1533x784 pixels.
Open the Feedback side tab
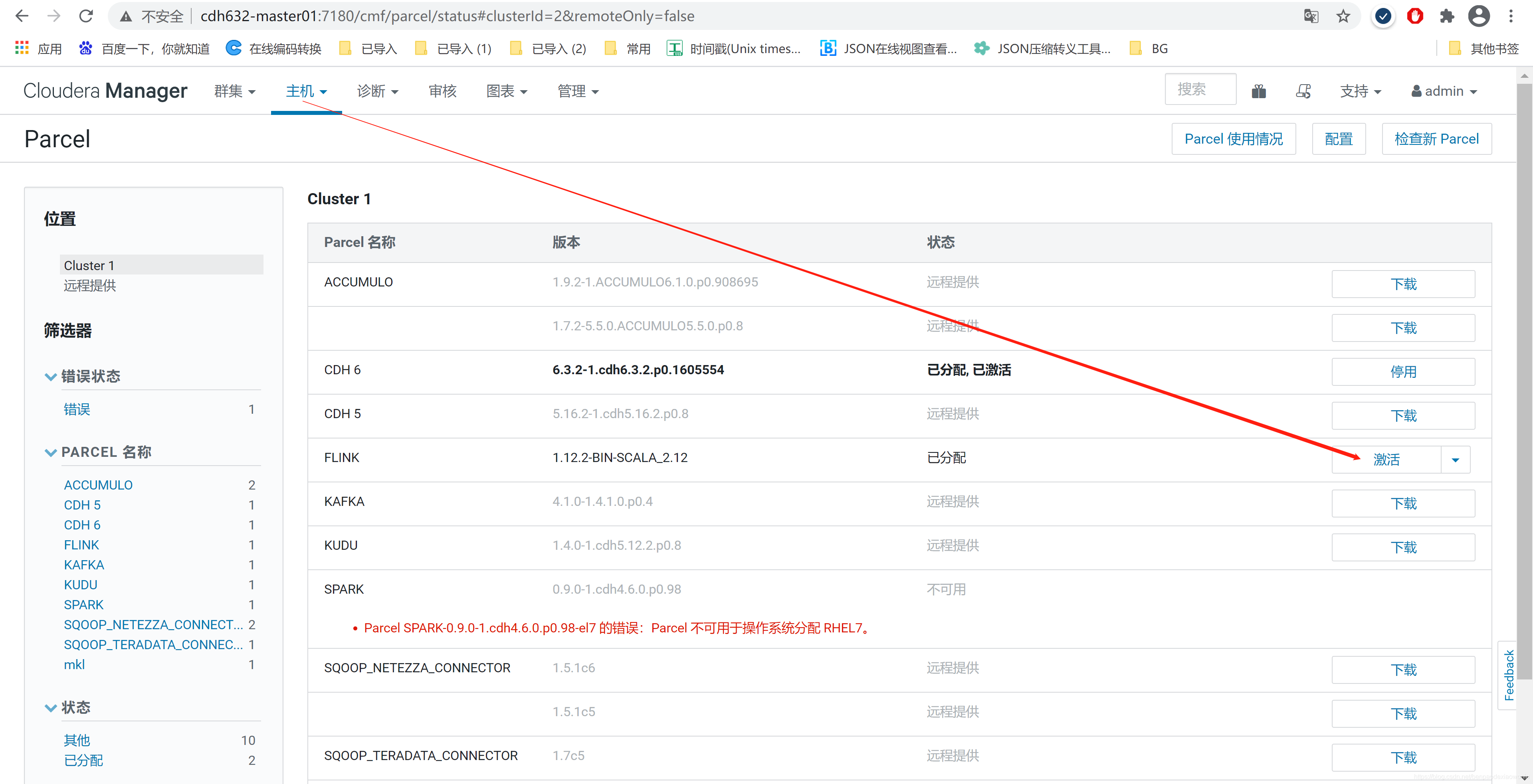[1509, 675]
